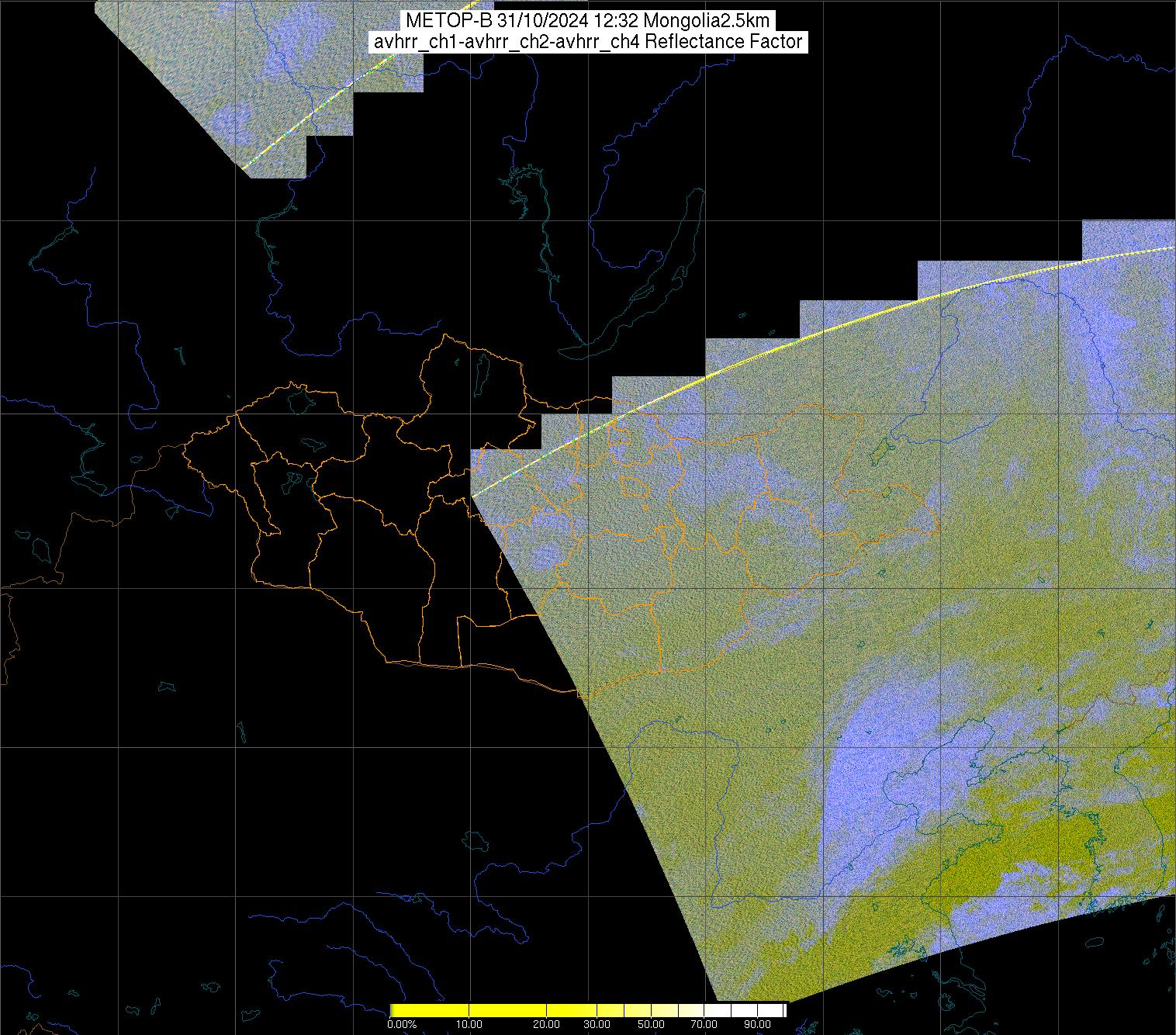Click the '20.00' colorbar label
Screen dimensions: 1176x1035
tap(547, 1025)
